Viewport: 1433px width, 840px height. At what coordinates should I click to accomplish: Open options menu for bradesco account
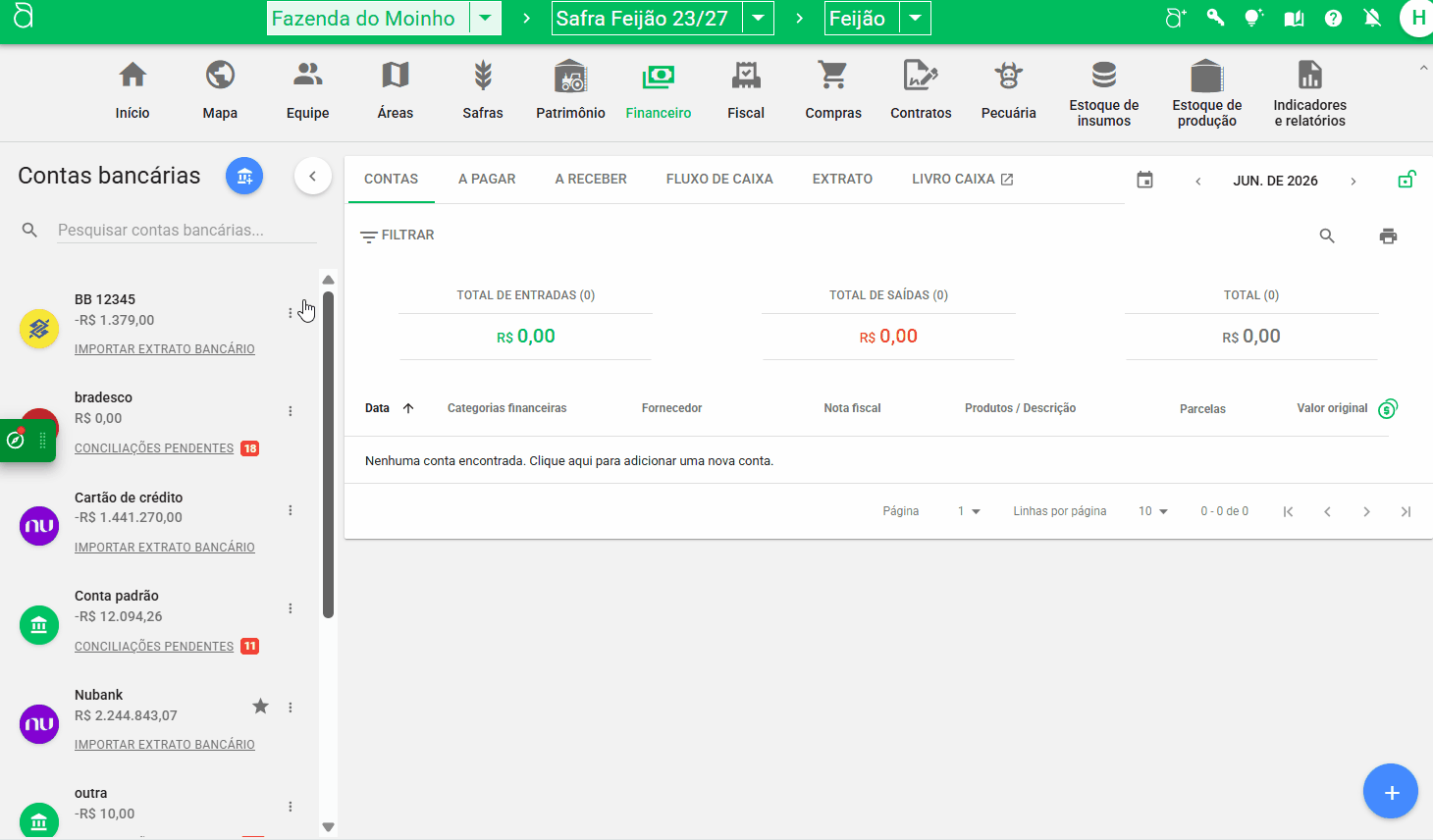click(291, 411)
